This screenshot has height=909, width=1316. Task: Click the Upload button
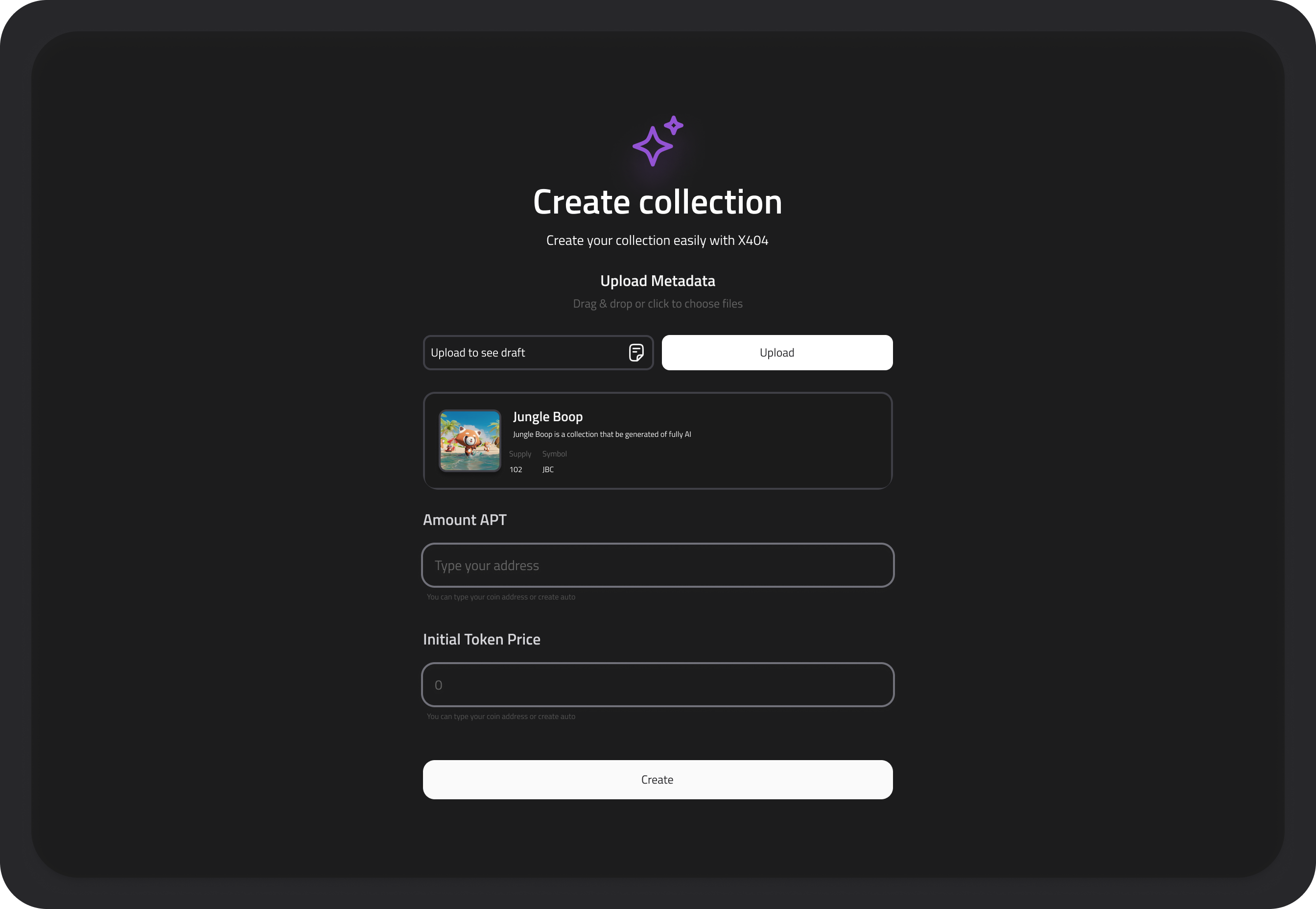[777, 353]
